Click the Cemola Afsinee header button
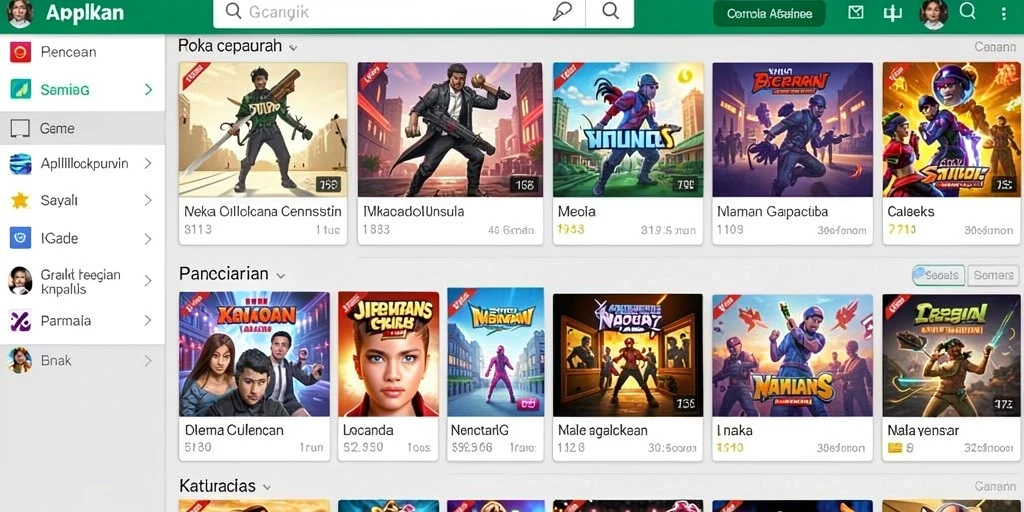 point(769,13)
